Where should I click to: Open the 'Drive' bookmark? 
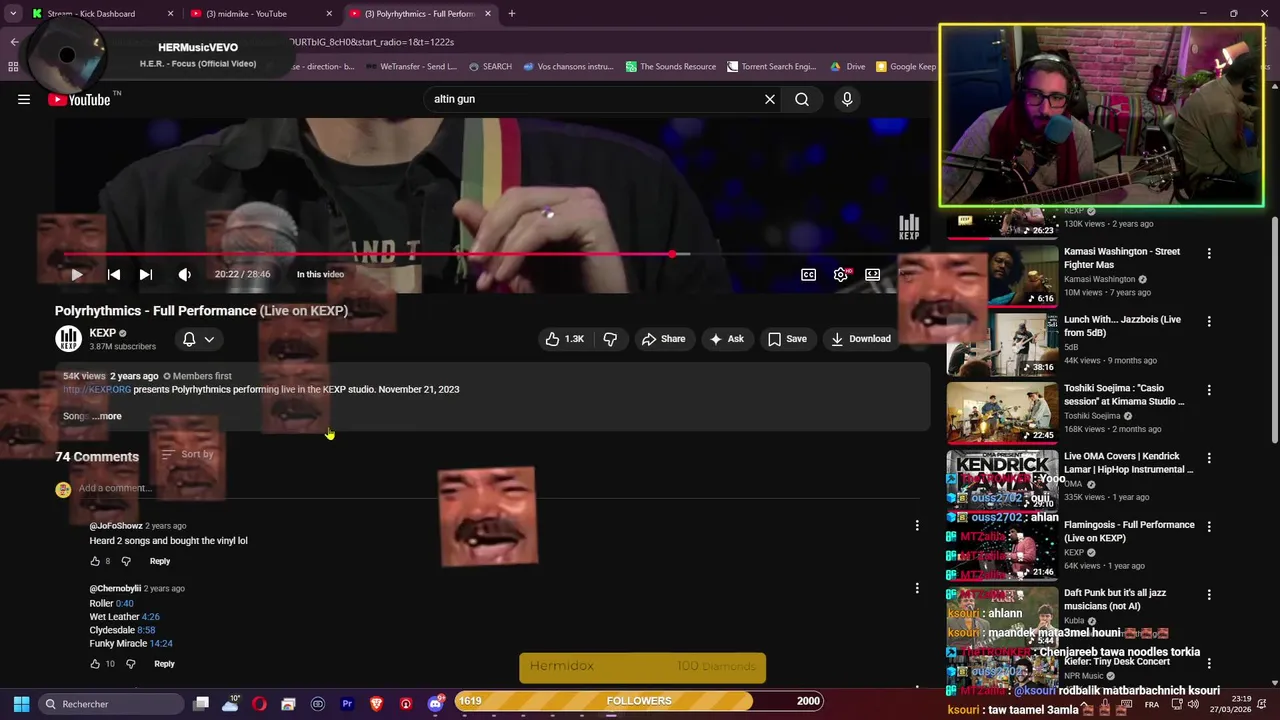tap(848, 67)
